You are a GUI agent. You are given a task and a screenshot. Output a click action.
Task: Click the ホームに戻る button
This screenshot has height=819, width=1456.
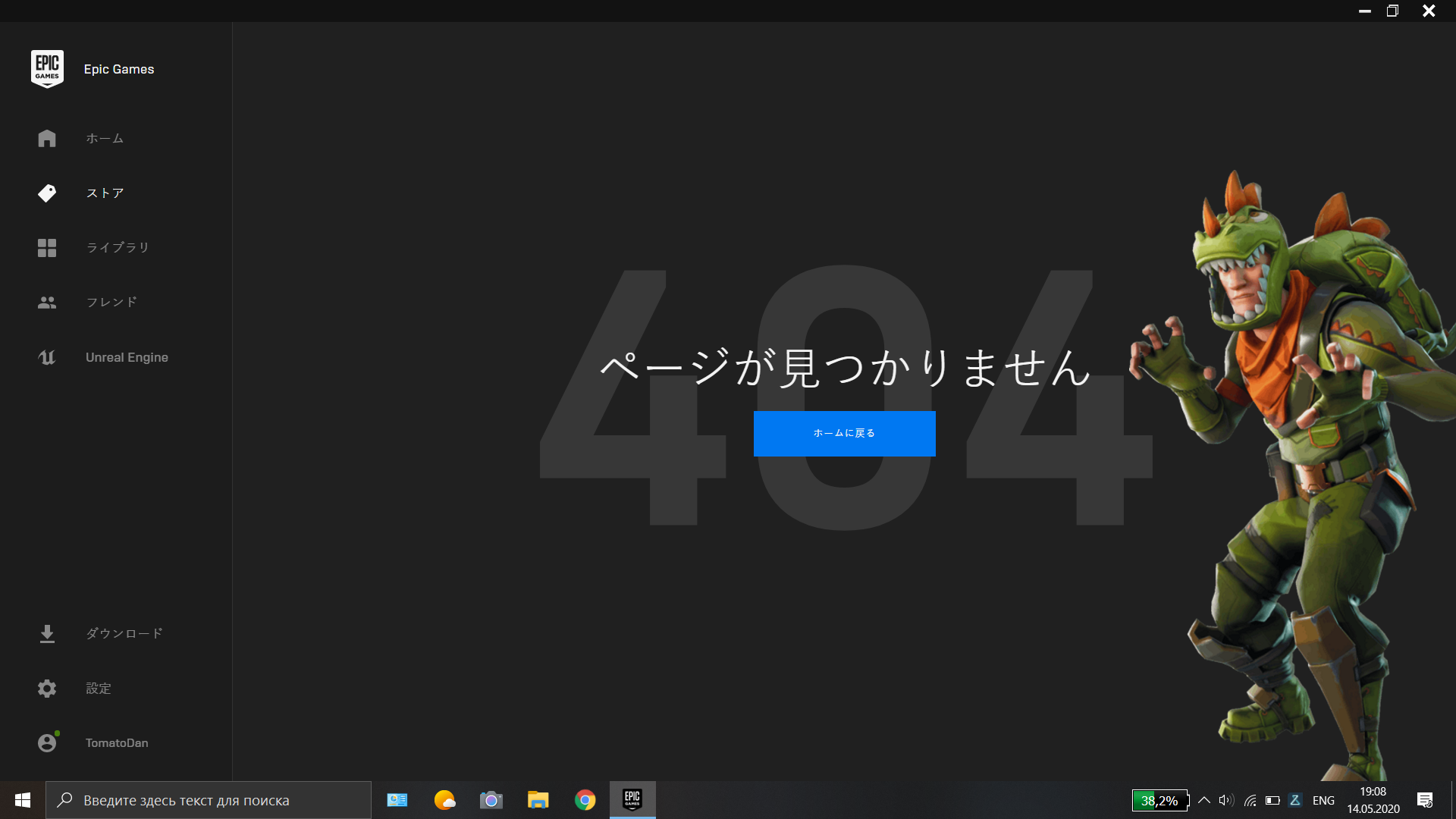(x=844, y=433)
